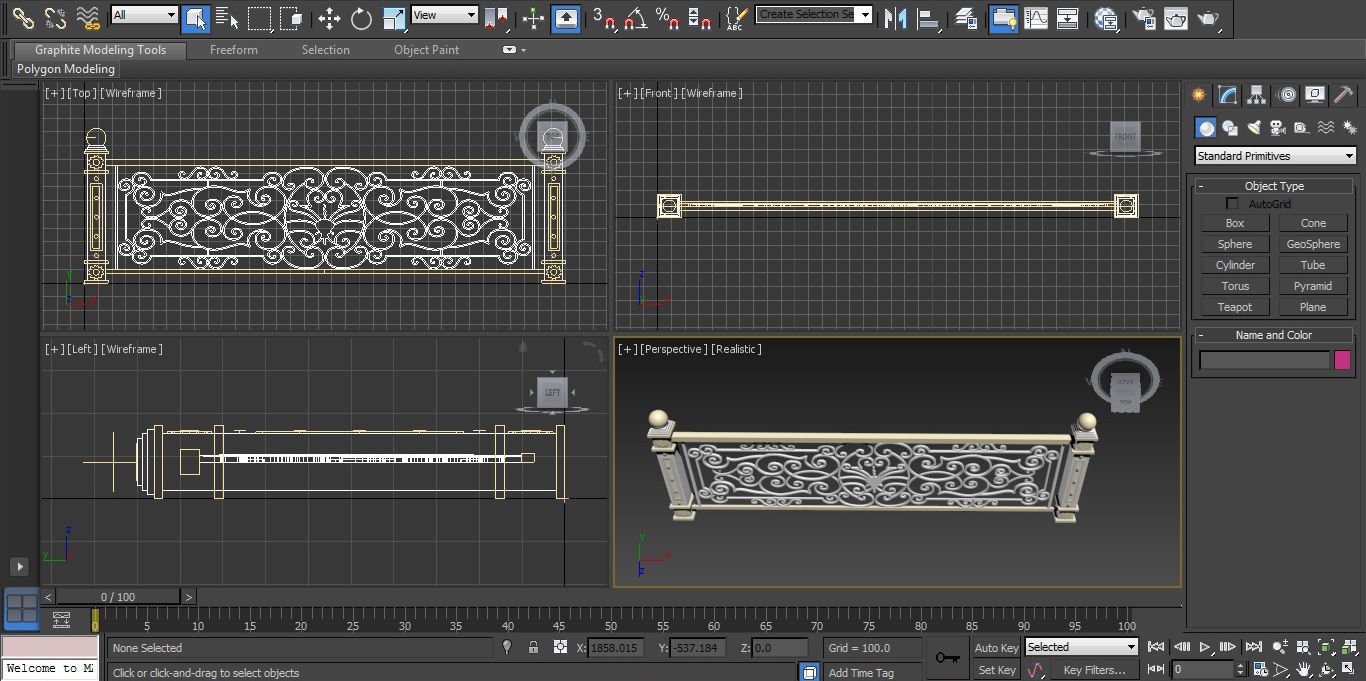Open the Hierarchy command panel tab

(x=1257, y=95)
